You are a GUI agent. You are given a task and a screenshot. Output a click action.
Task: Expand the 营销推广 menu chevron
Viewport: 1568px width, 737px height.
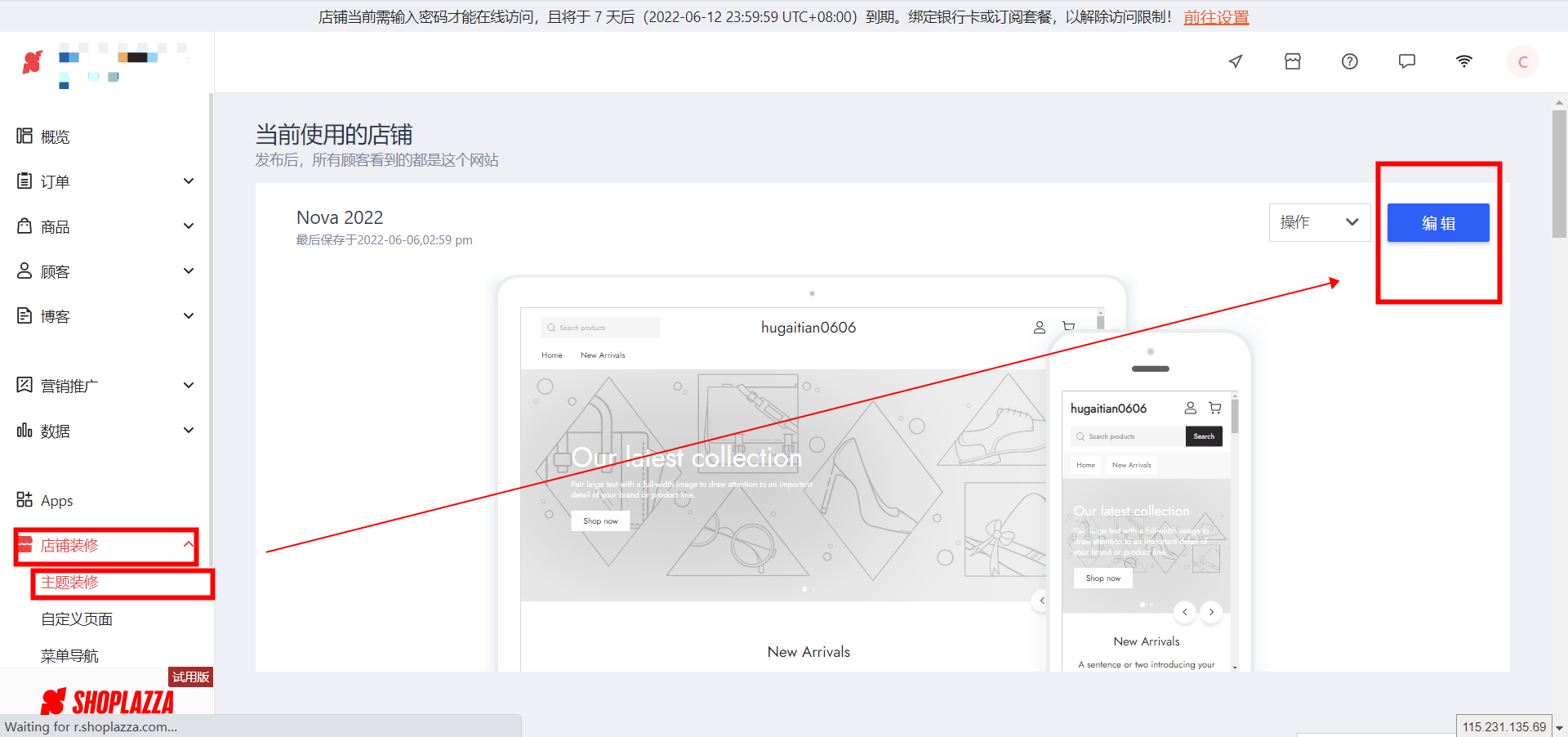coord(189,385)
